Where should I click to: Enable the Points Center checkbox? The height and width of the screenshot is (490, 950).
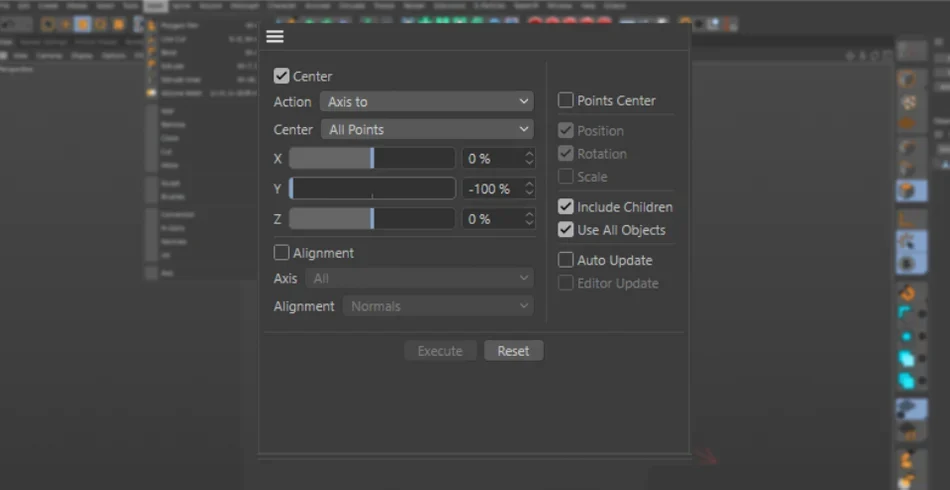[565, 101]
